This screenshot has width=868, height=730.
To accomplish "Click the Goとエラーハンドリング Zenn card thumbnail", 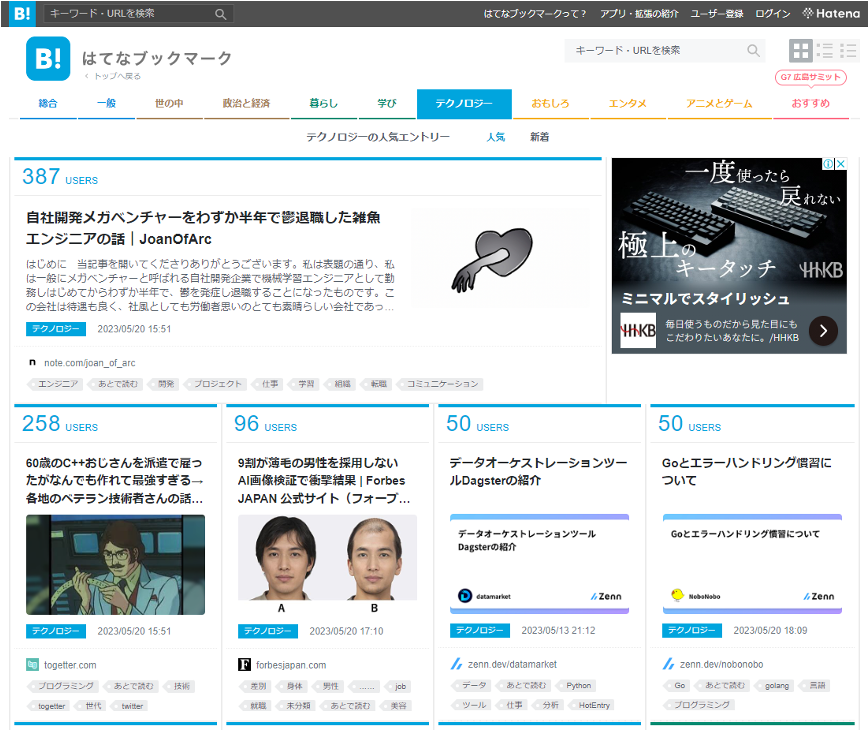I will click(x=752, y=565).
